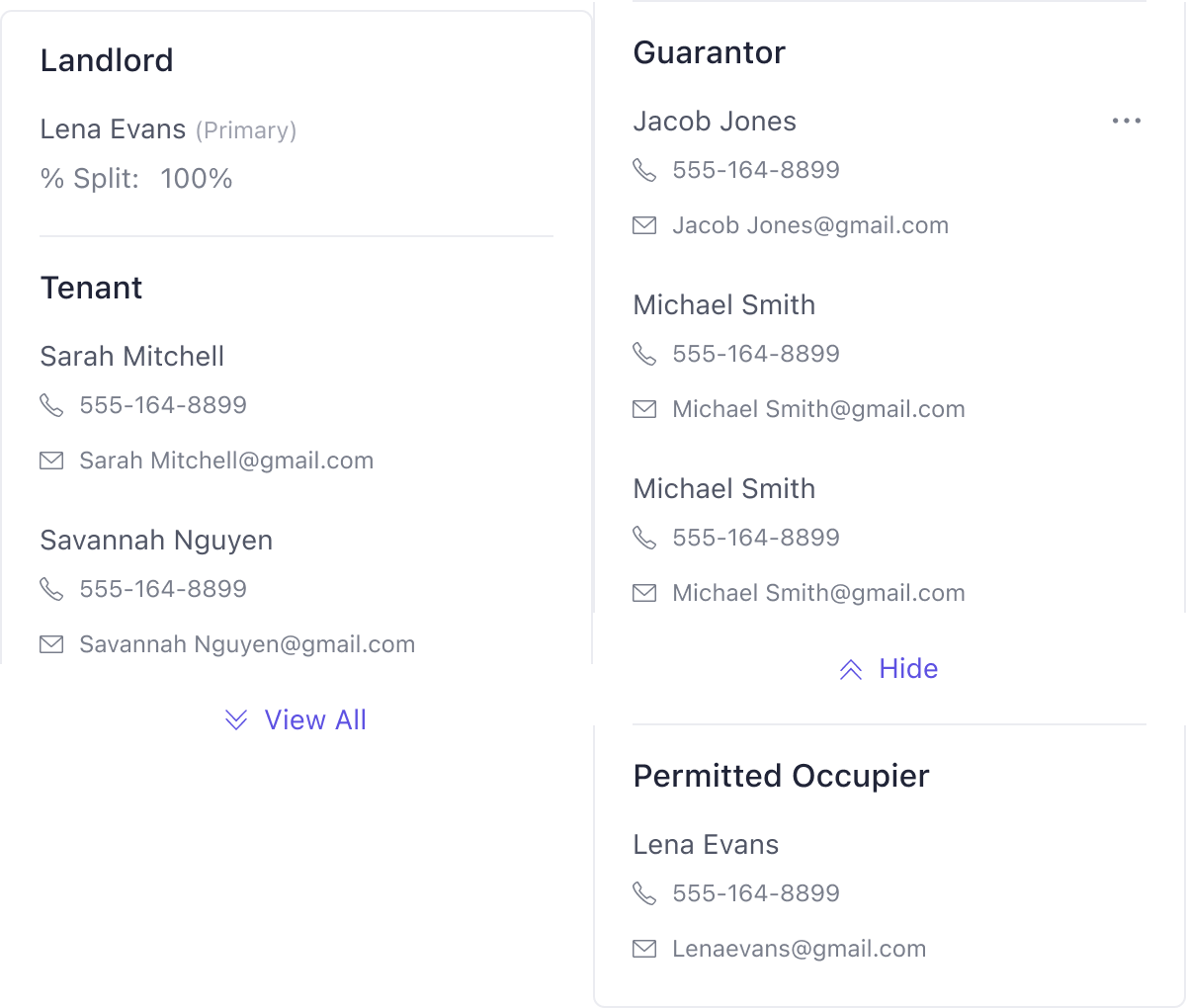
Task: Click phone icon under Savannah Nguyen
Action: (51, 589)
